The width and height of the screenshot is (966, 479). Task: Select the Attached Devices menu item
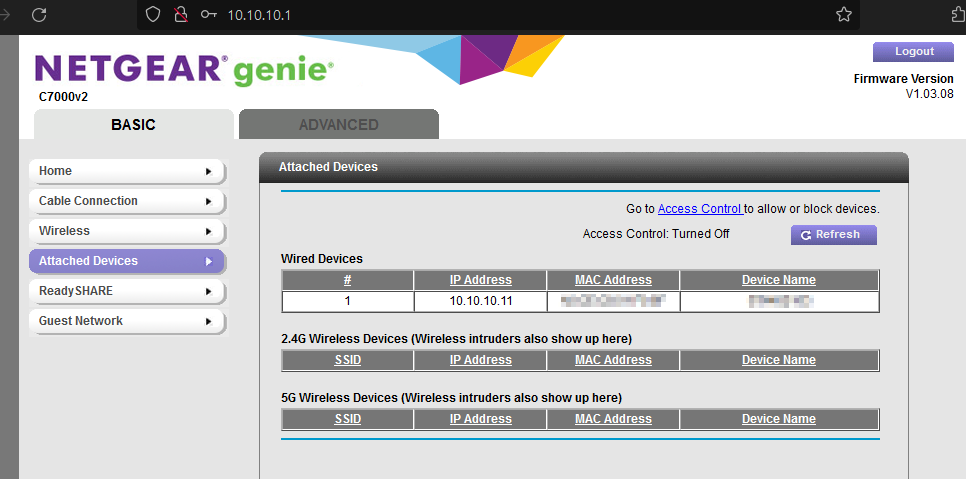[x=126, y=261]
